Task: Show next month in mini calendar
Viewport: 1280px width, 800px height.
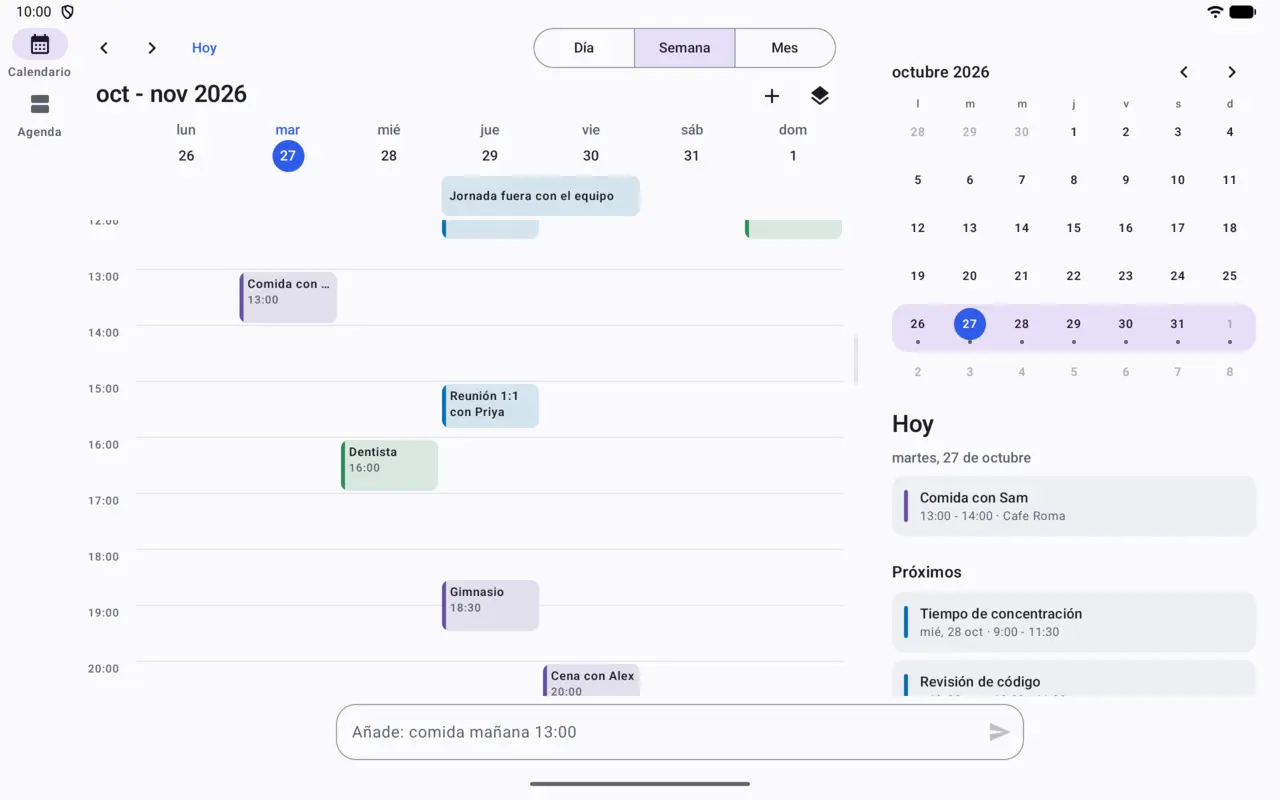Action: [x=1232, y=72]
